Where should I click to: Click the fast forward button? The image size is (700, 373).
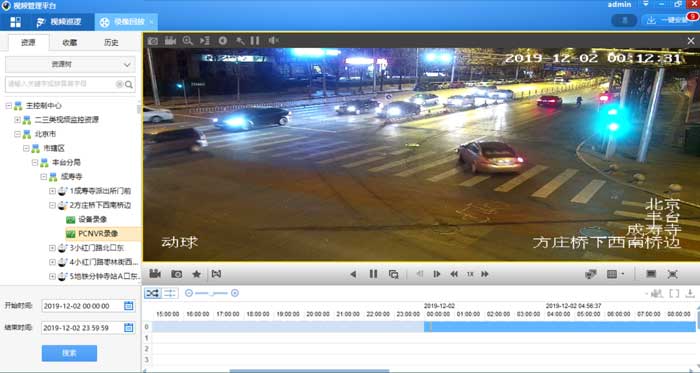(485, 274)
